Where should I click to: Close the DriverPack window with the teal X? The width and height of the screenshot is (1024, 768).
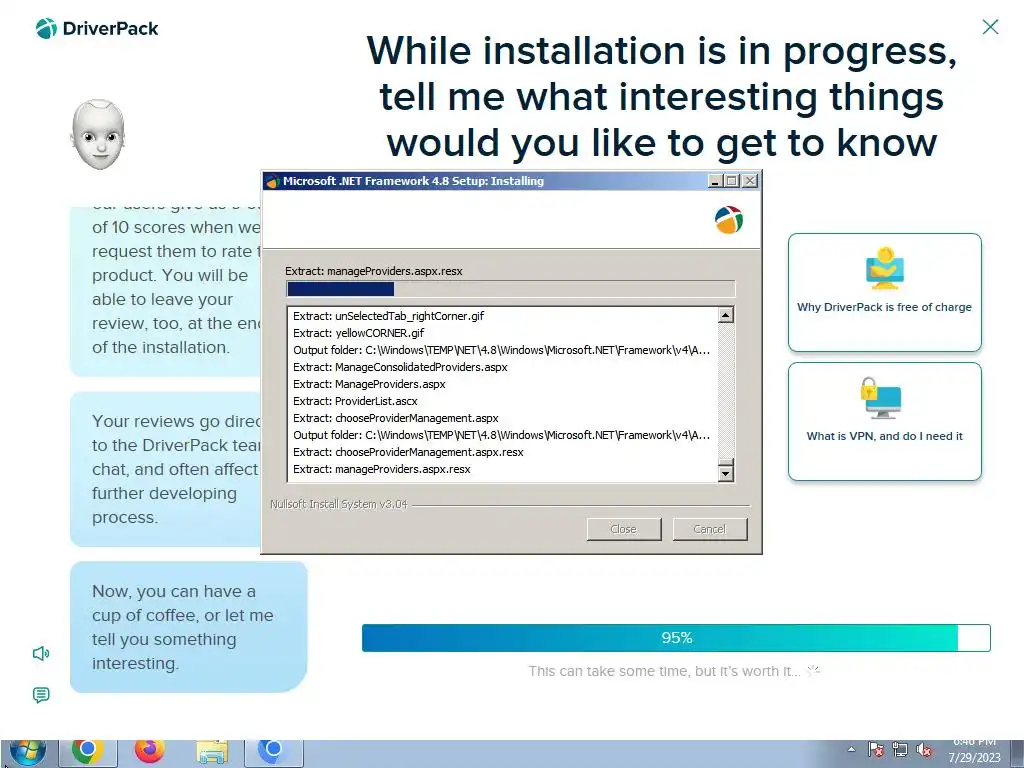coord(990,27)
